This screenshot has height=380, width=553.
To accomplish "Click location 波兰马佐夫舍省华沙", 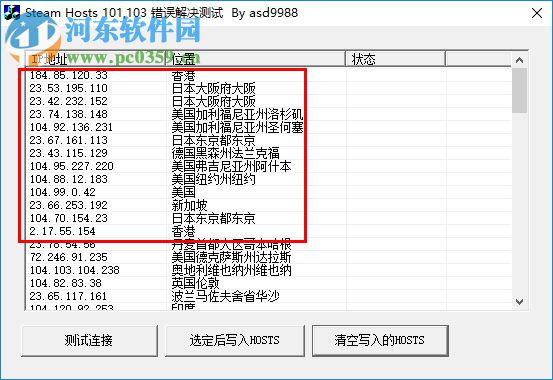I will [x=225, y=296].
